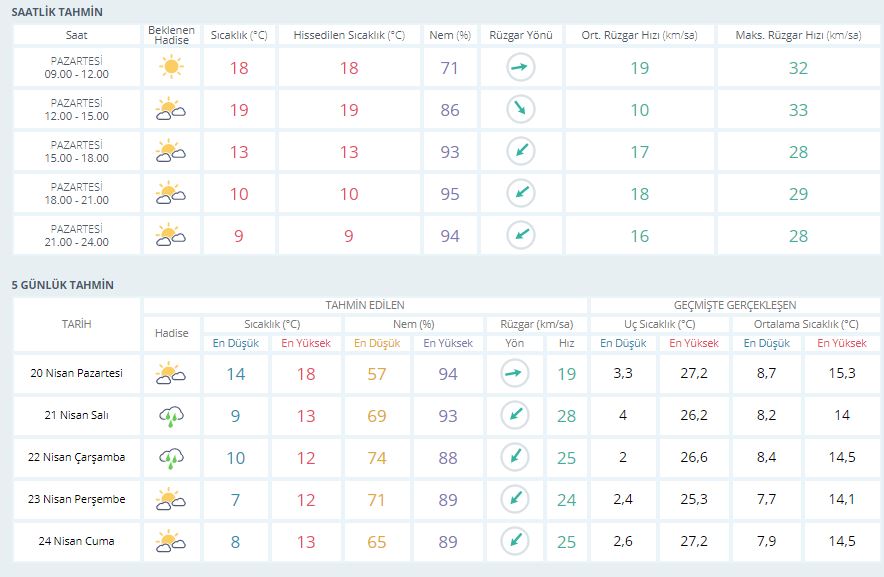884x577 pixels.
Task: Click the weather icon for 24 Nisan Cuma
Action: tap(171, 542)
